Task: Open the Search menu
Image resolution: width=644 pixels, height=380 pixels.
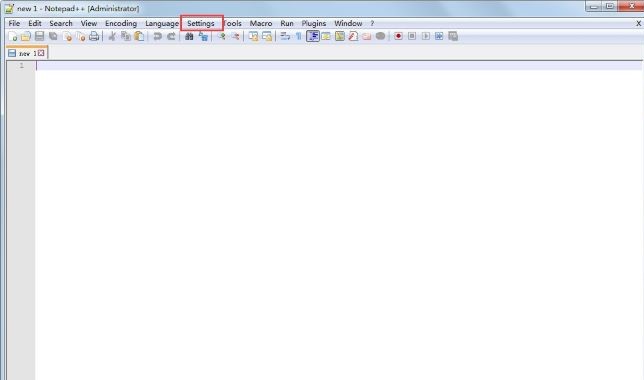Action: 61,23
